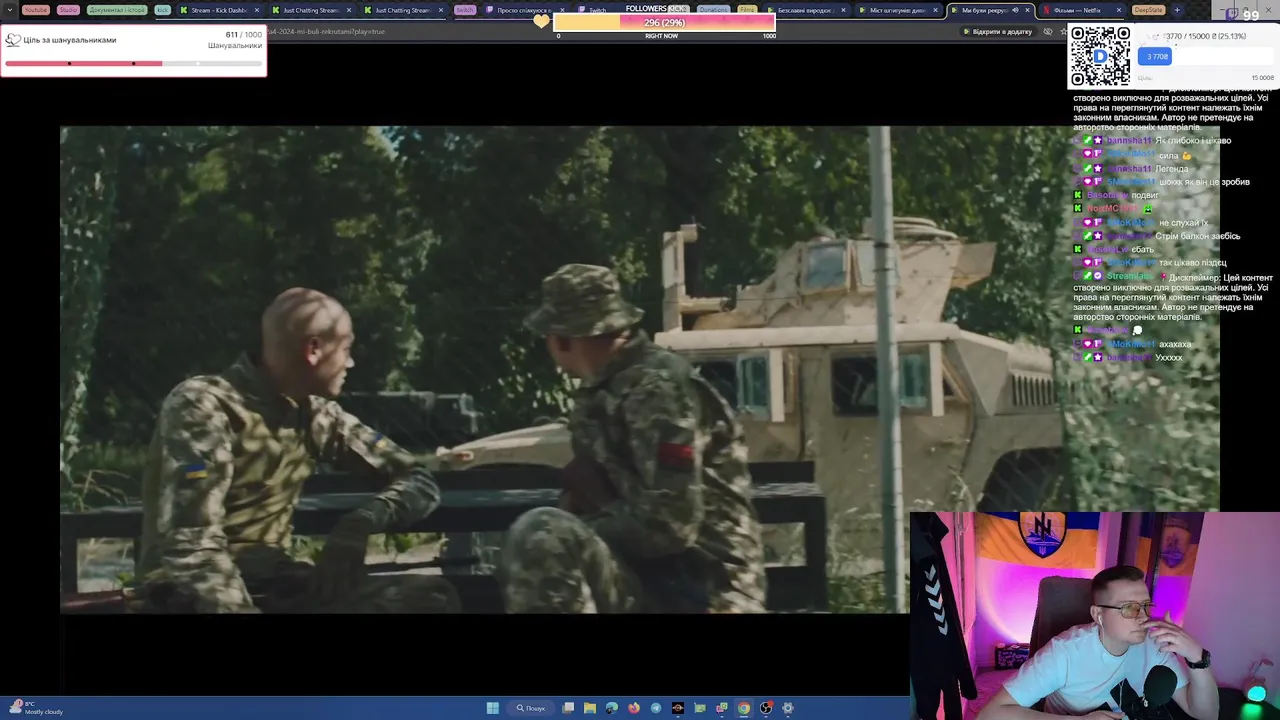Viewport: 1280px width, 720px height.
Task: Open the Windows Start menu
Action: point(492,708)
